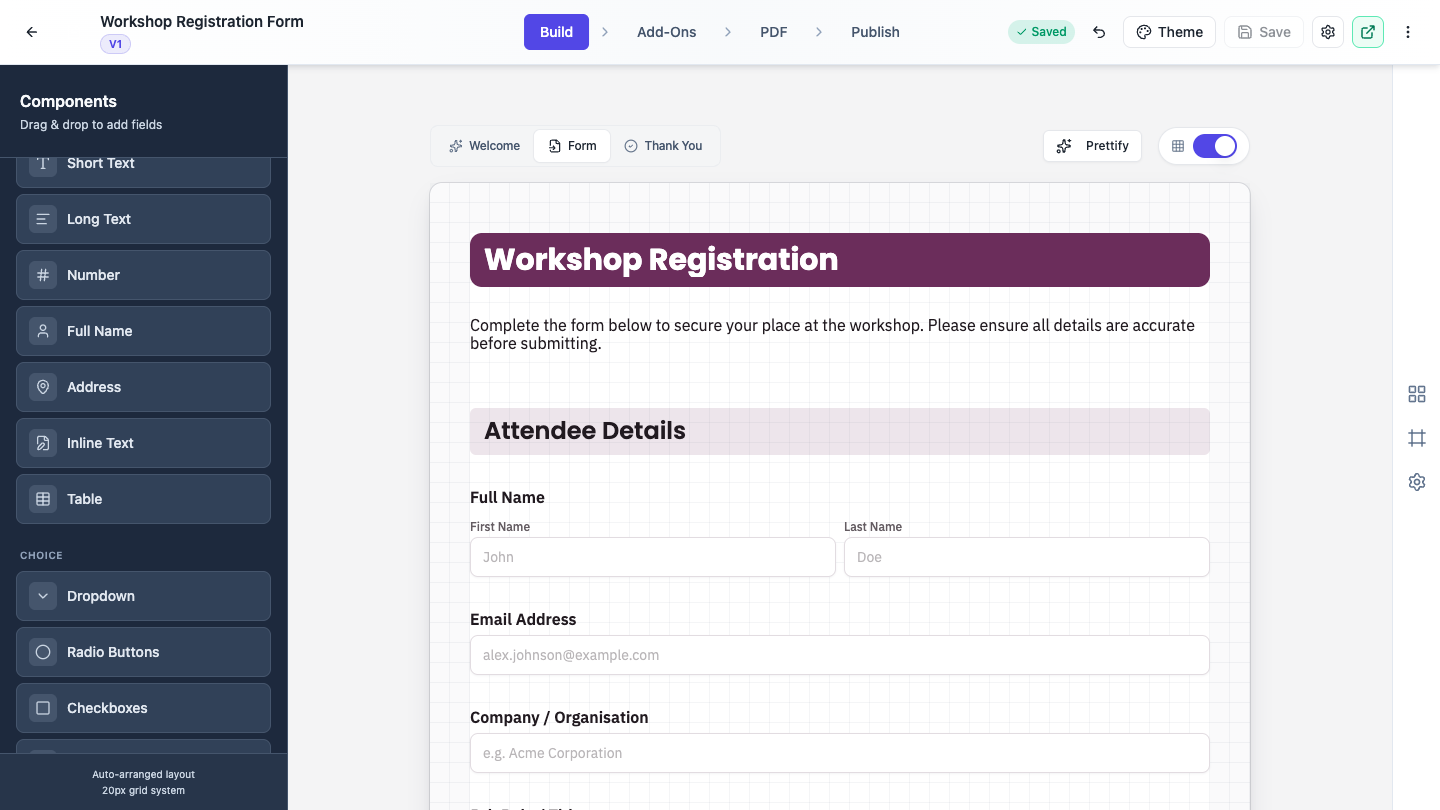The image size is (1440, 810).
Task: Click the First Name input field
Action: (x=653, y=557)
